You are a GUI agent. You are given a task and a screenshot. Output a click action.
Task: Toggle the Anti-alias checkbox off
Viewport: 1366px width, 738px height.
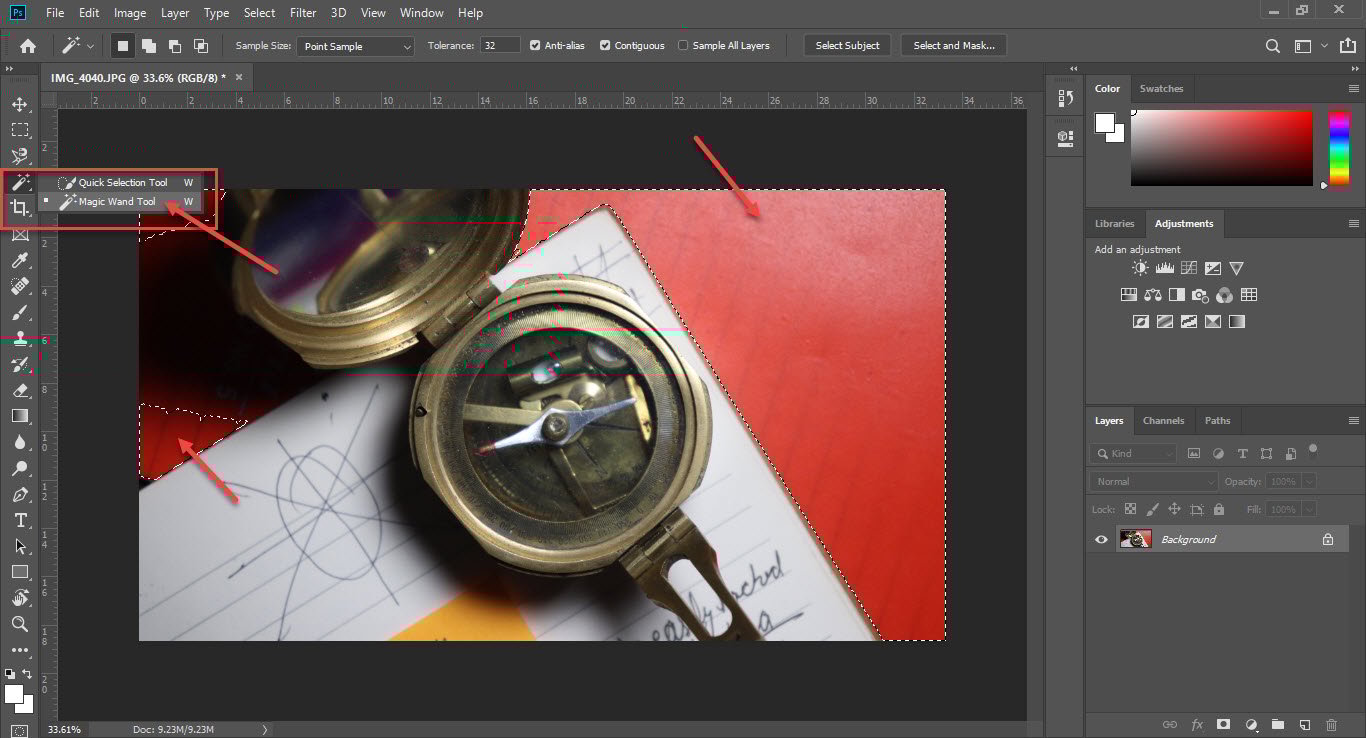coord(536,45)
